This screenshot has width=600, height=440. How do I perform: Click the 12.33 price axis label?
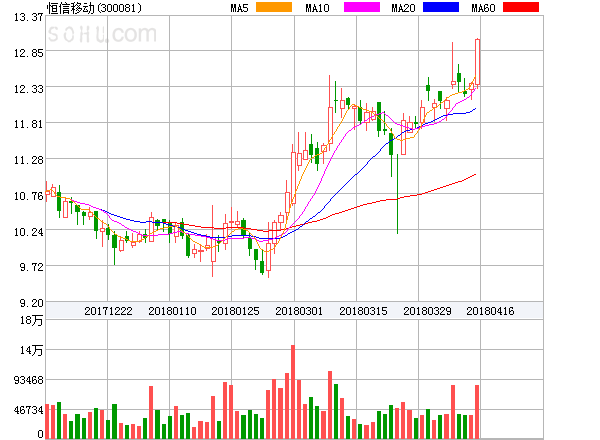pyautogui.click(x=28, y=89)
